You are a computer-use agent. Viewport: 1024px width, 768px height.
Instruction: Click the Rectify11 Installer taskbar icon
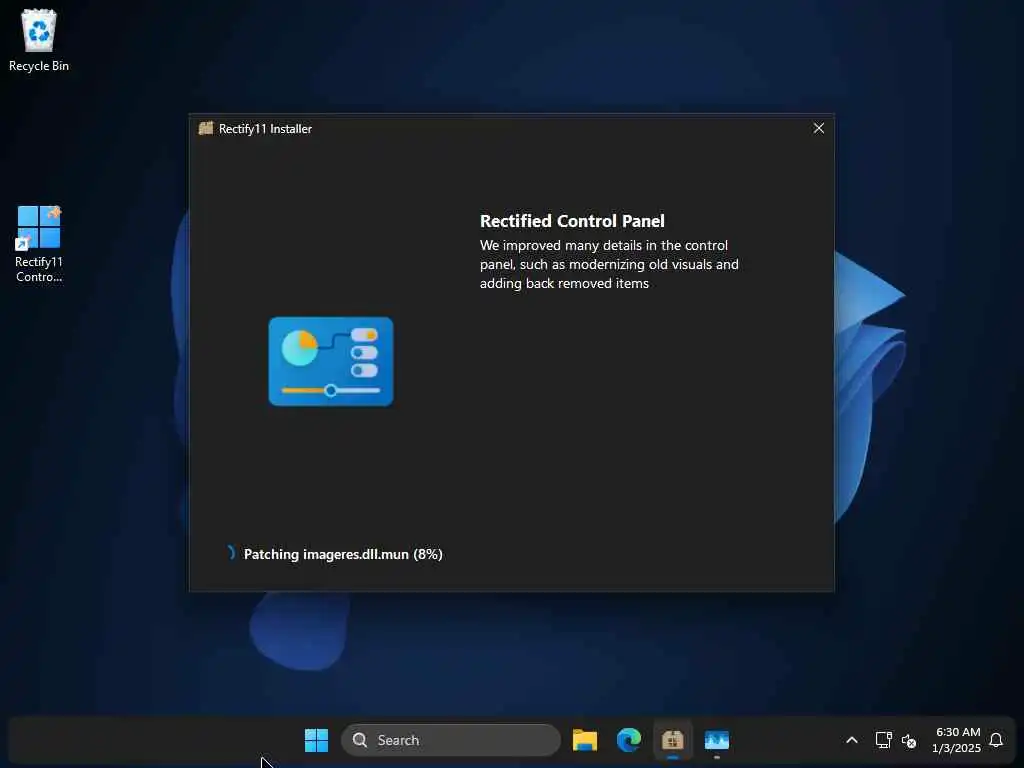click(673, 740)
